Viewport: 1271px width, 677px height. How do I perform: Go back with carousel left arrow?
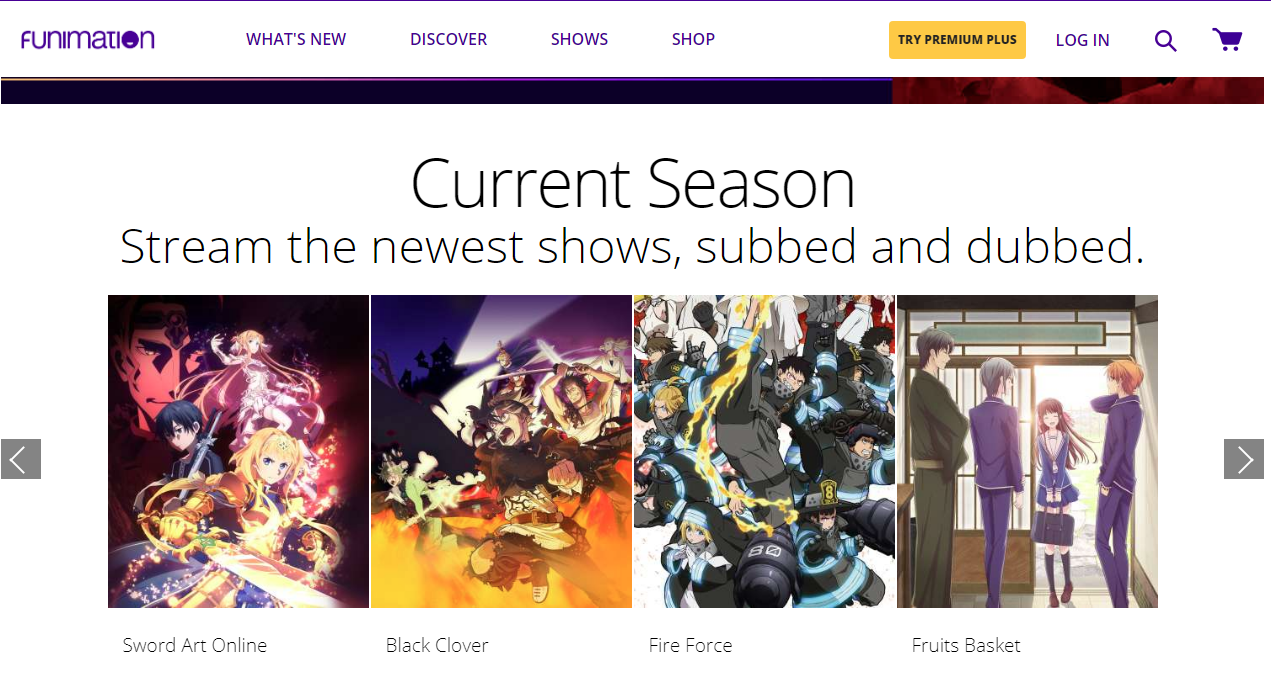21,459
